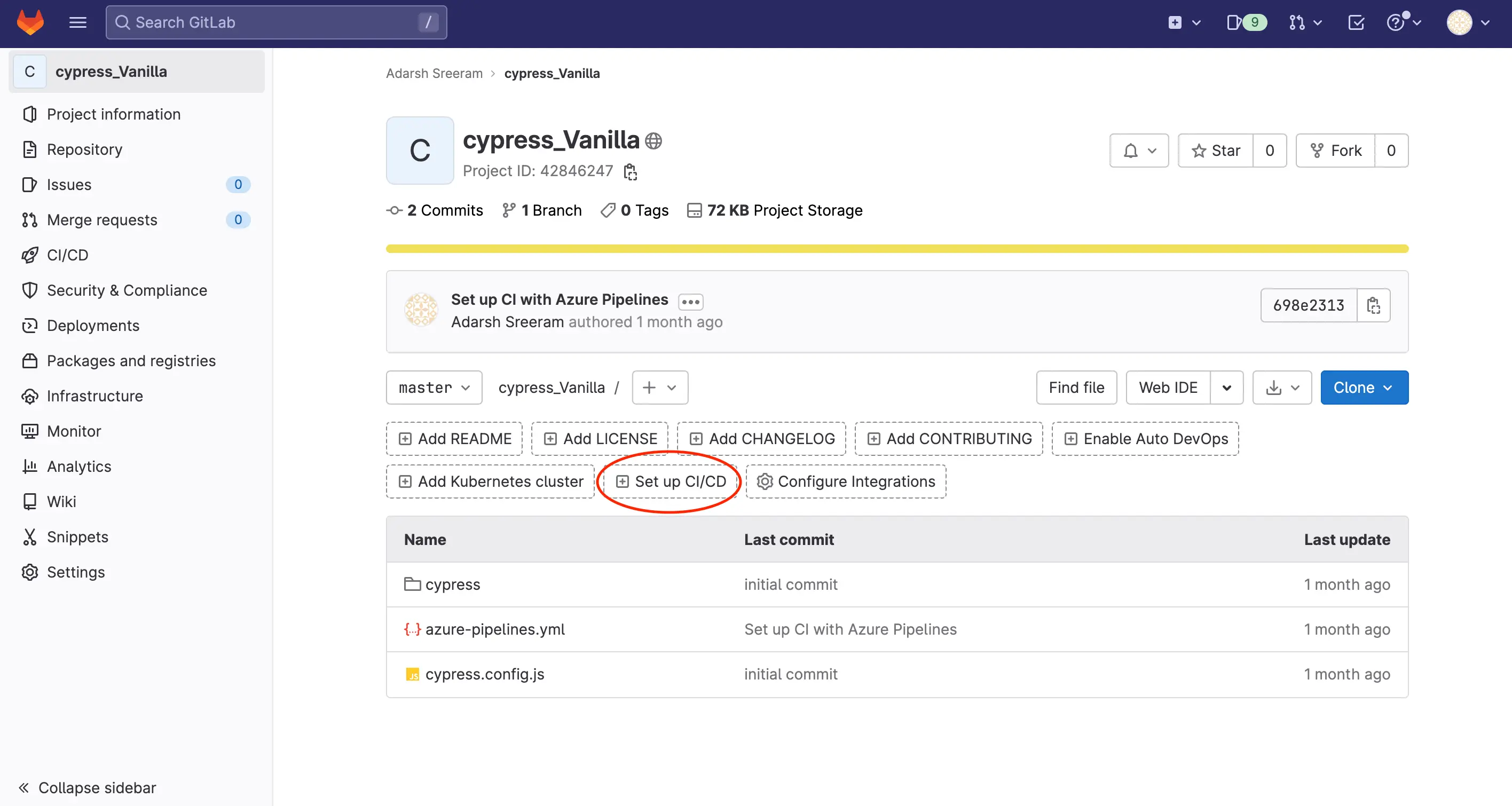This screenshot has height=806, width=1512.
Task: Star the cypress_Vanilla project
Action: [1216, 151]
